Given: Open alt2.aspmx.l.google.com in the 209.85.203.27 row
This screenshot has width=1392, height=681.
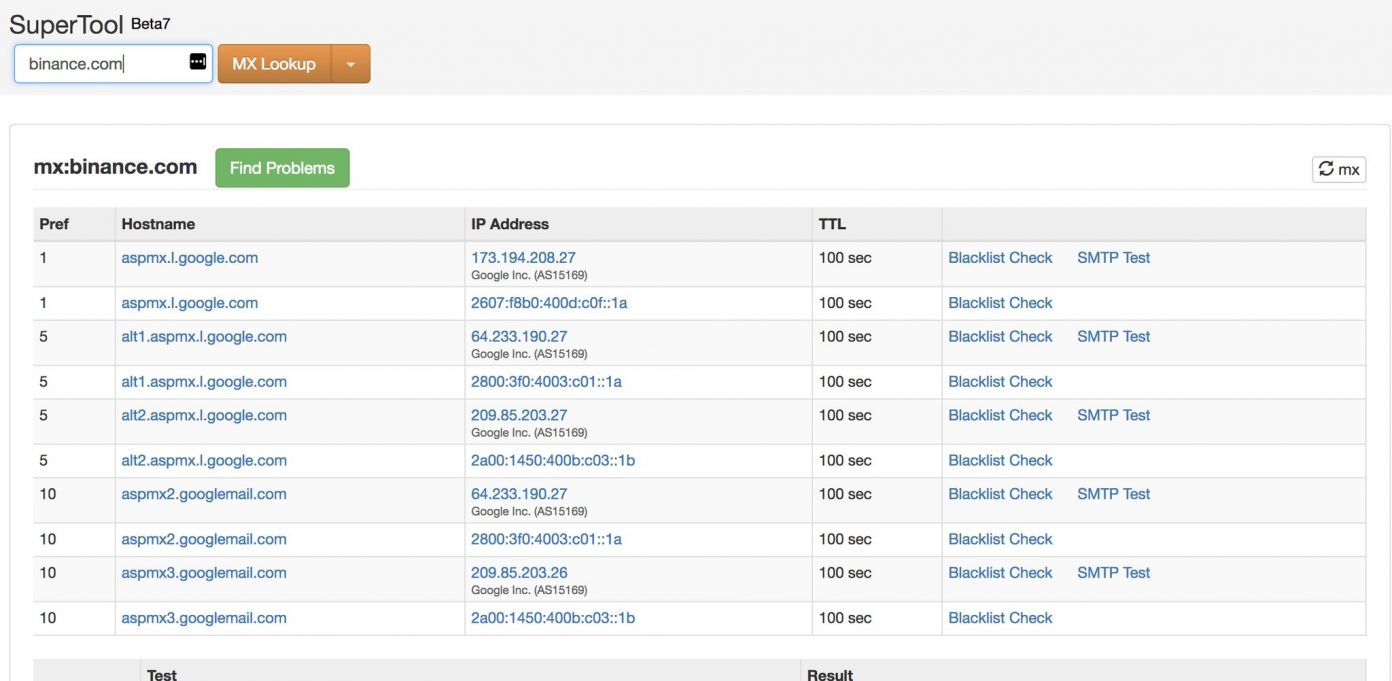Looking at the screenshot, I should (204, 415).
